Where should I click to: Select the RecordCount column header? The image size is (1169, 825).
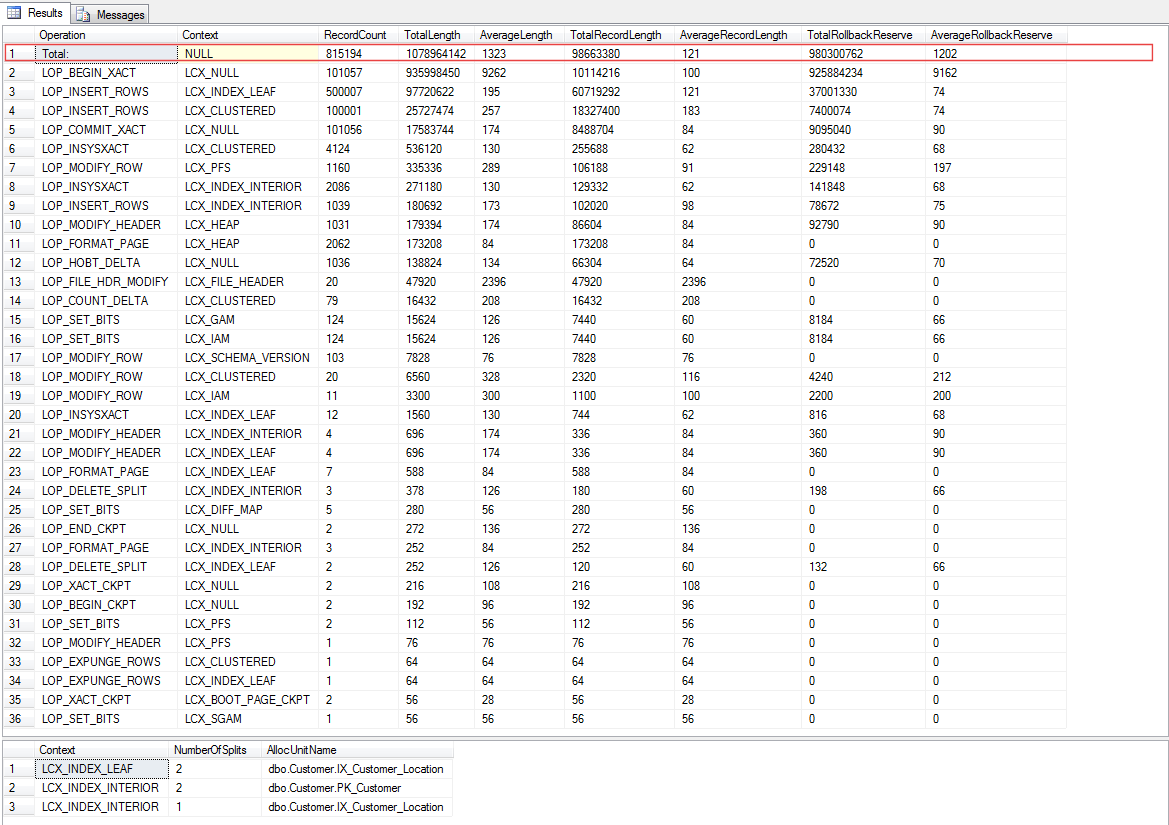click(x=354, y=34)
